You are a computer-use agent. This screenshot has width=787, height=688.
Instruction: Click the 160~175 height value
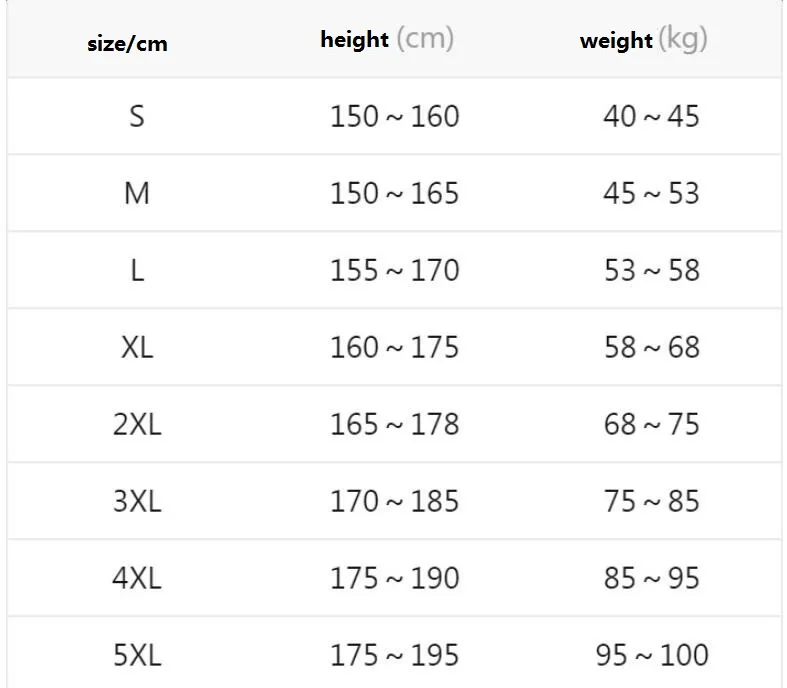(x=394, y=347)
